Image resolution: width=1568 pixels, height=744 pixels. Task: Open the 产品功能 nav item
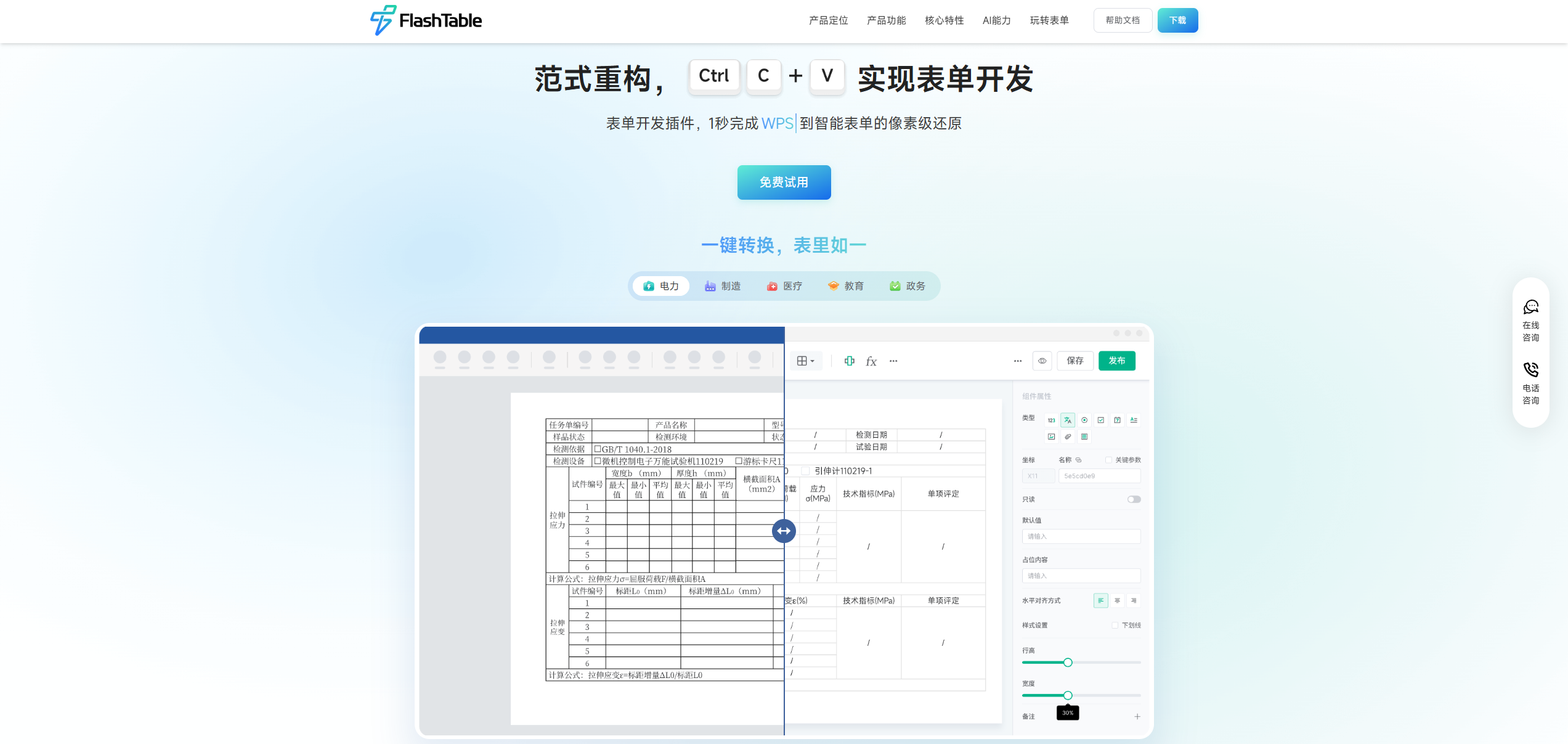click(886, 20)
